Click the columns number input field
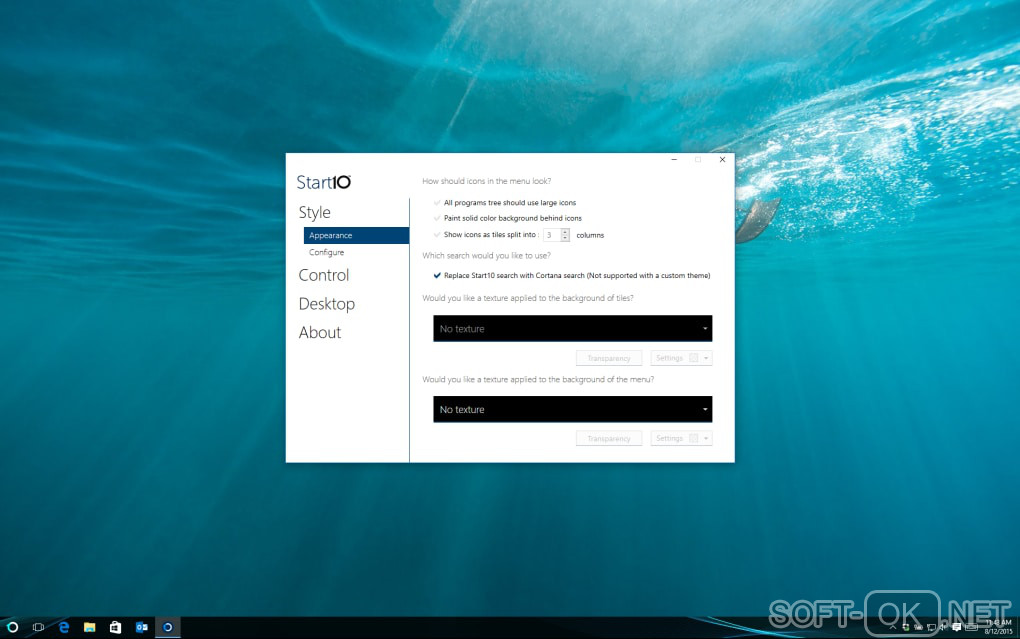The width and height of the screenshot is (1020, 639). [552, 235]
